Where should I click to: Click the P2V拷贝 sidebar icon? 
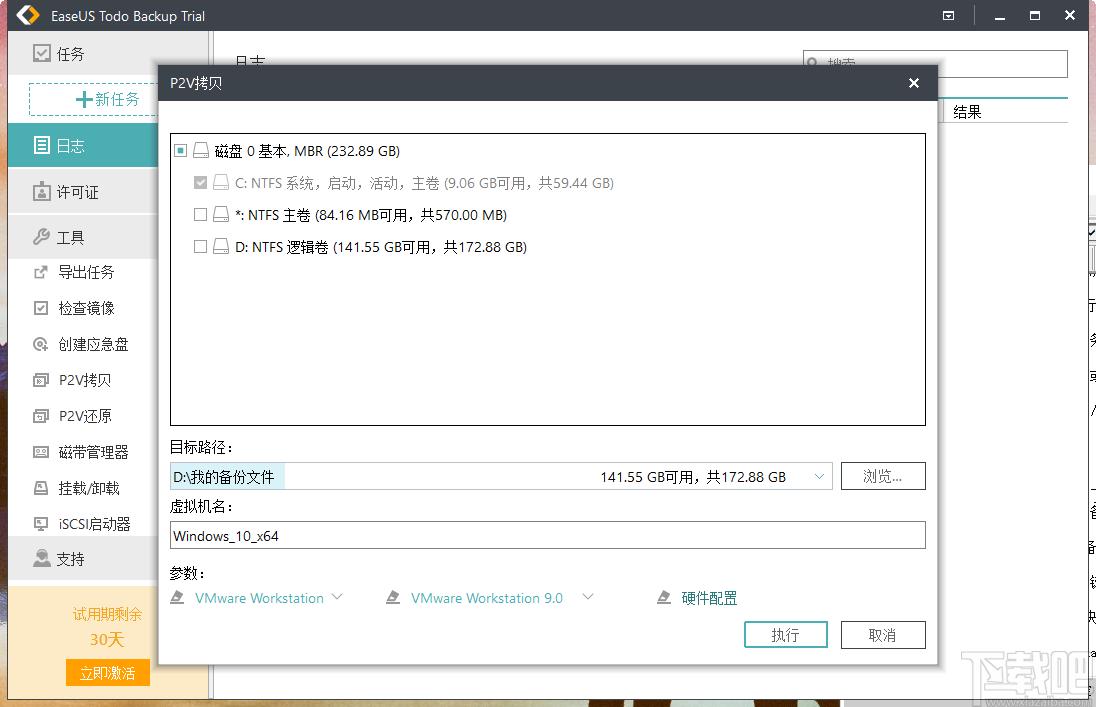coord(41,380)
